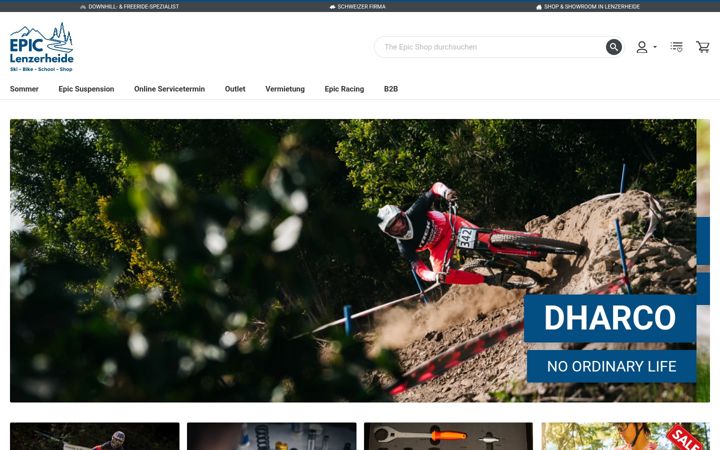Expand the account dropdown arrow

[x=655, y=47]
